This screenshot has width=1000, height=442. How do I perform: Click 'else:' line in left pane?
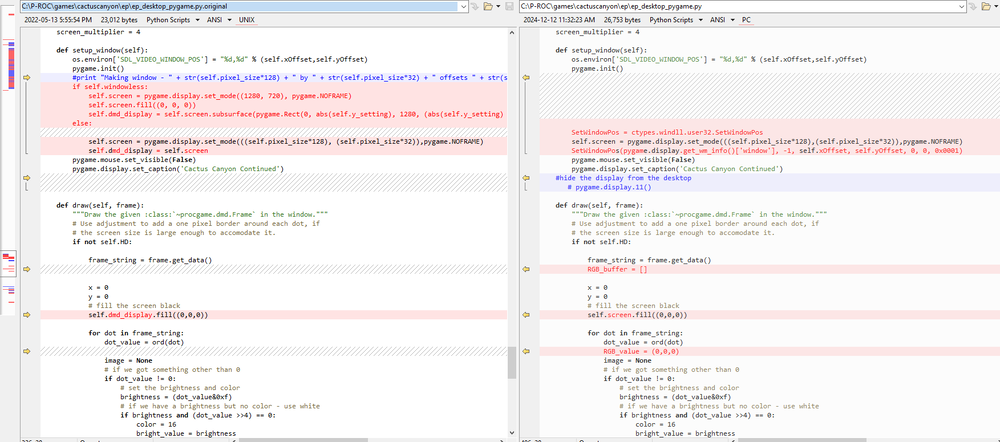(82, 123)
